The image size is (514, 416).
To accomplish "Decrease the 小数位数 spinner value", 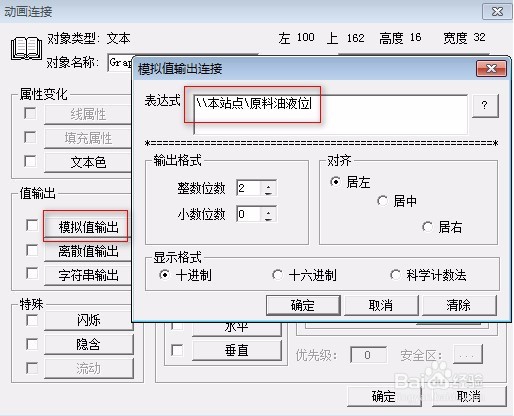I will [268, 218].
